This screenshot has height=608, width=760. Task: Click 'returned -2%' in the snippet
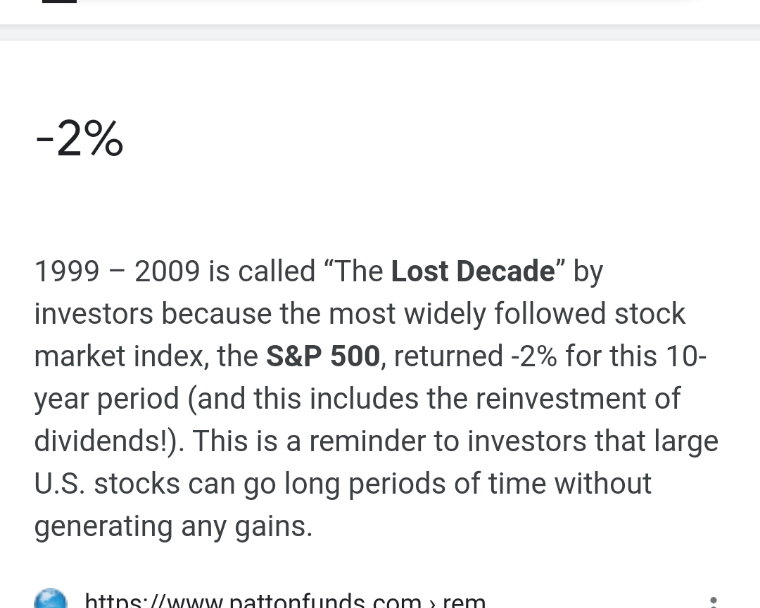tap(475, 356)
